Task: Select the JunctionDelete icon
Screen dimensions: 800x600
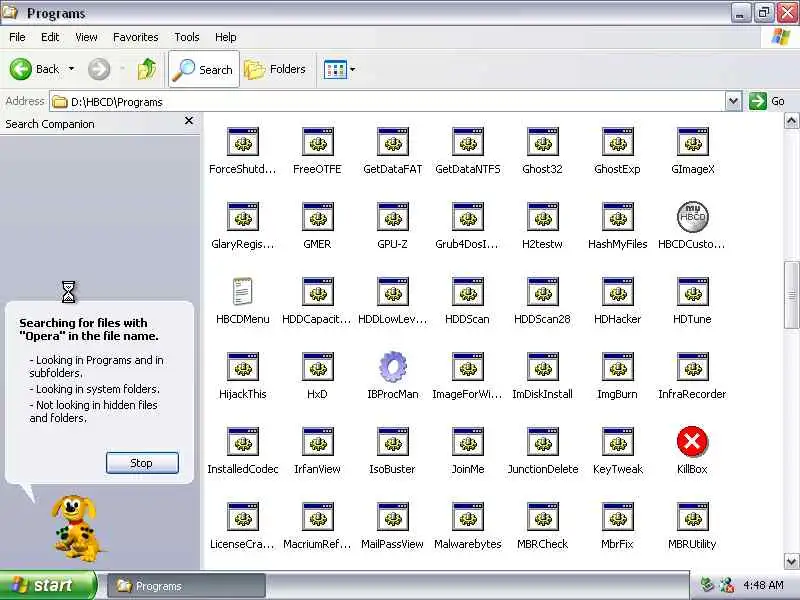Action: pyautogui.click(x=543, y=441)
